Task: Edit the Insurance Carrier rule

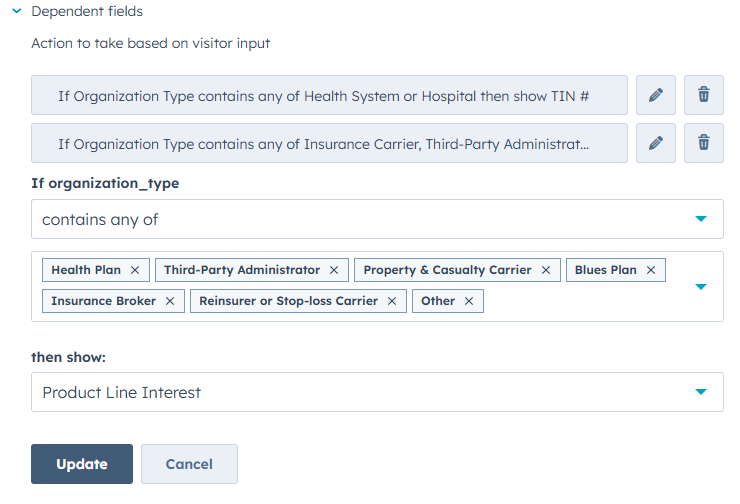Action: [656, 143]
